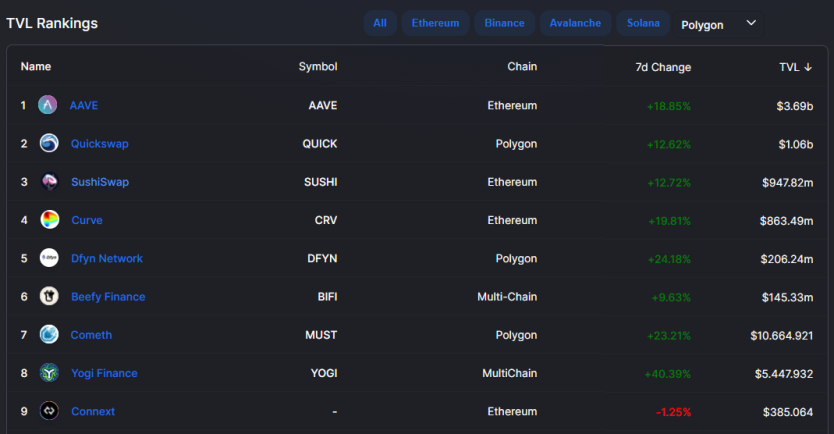Click the Dfyn Network logo icon

49,258
